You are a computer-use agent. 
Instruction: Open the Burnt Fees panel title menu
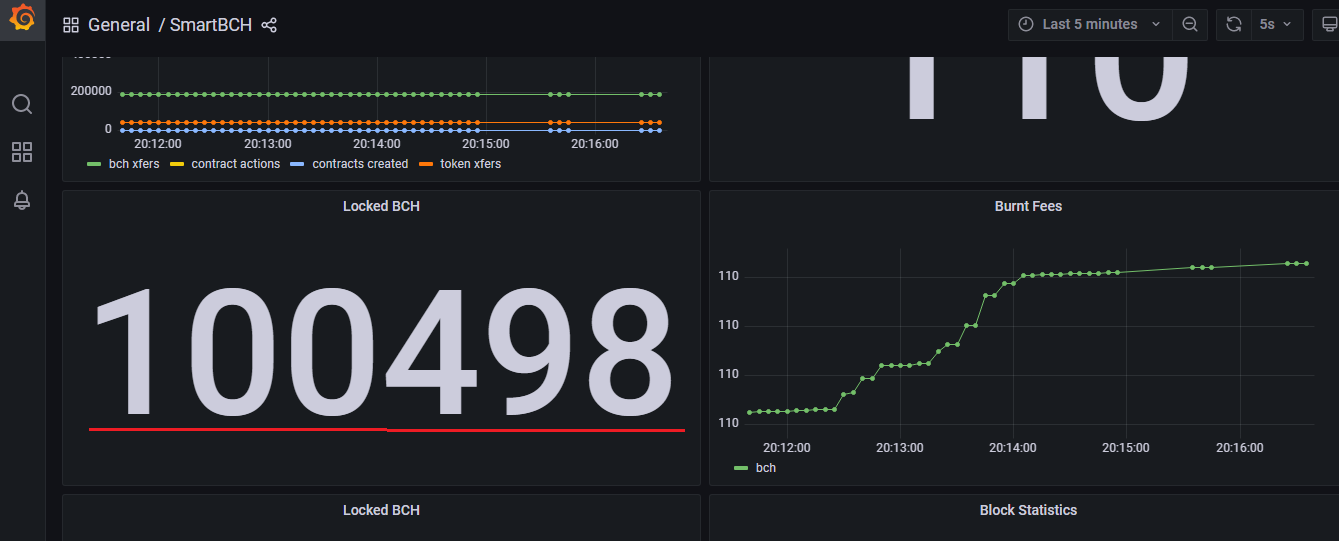(1028, 206)
